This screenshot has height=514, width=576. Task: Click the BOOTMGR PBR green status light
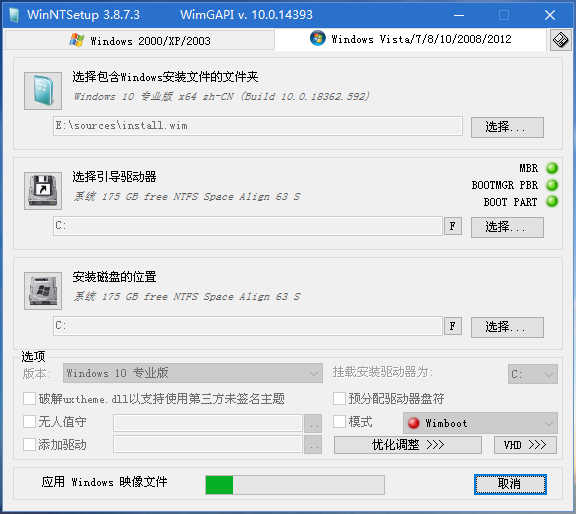tap(552, 185)
